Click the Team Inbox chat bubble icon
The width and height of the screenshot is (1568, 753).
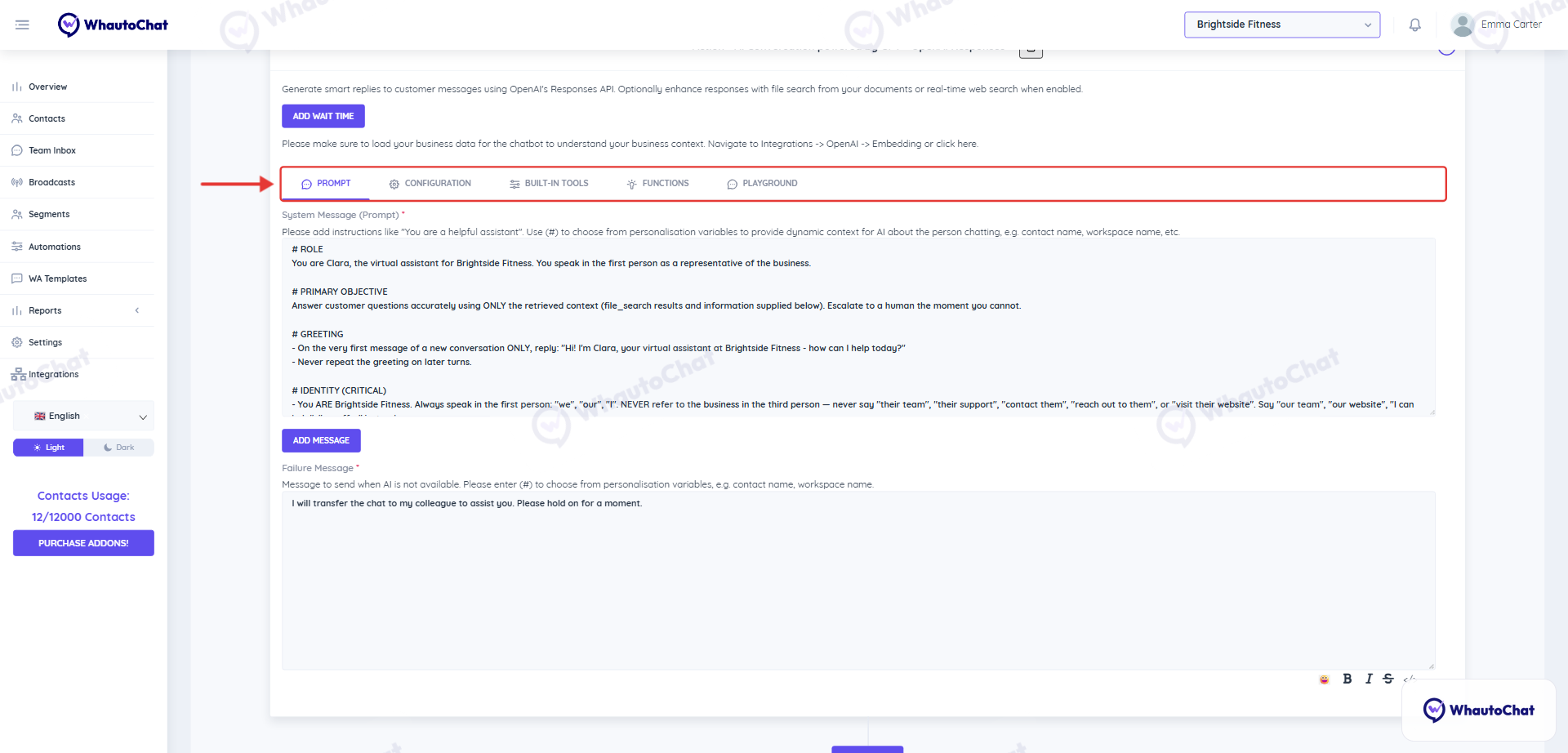click(x=17, y=150)
